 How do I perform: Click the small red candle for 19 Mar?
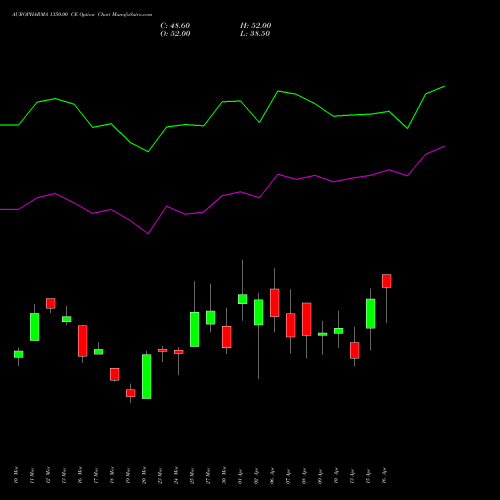[x=131, y=393]
